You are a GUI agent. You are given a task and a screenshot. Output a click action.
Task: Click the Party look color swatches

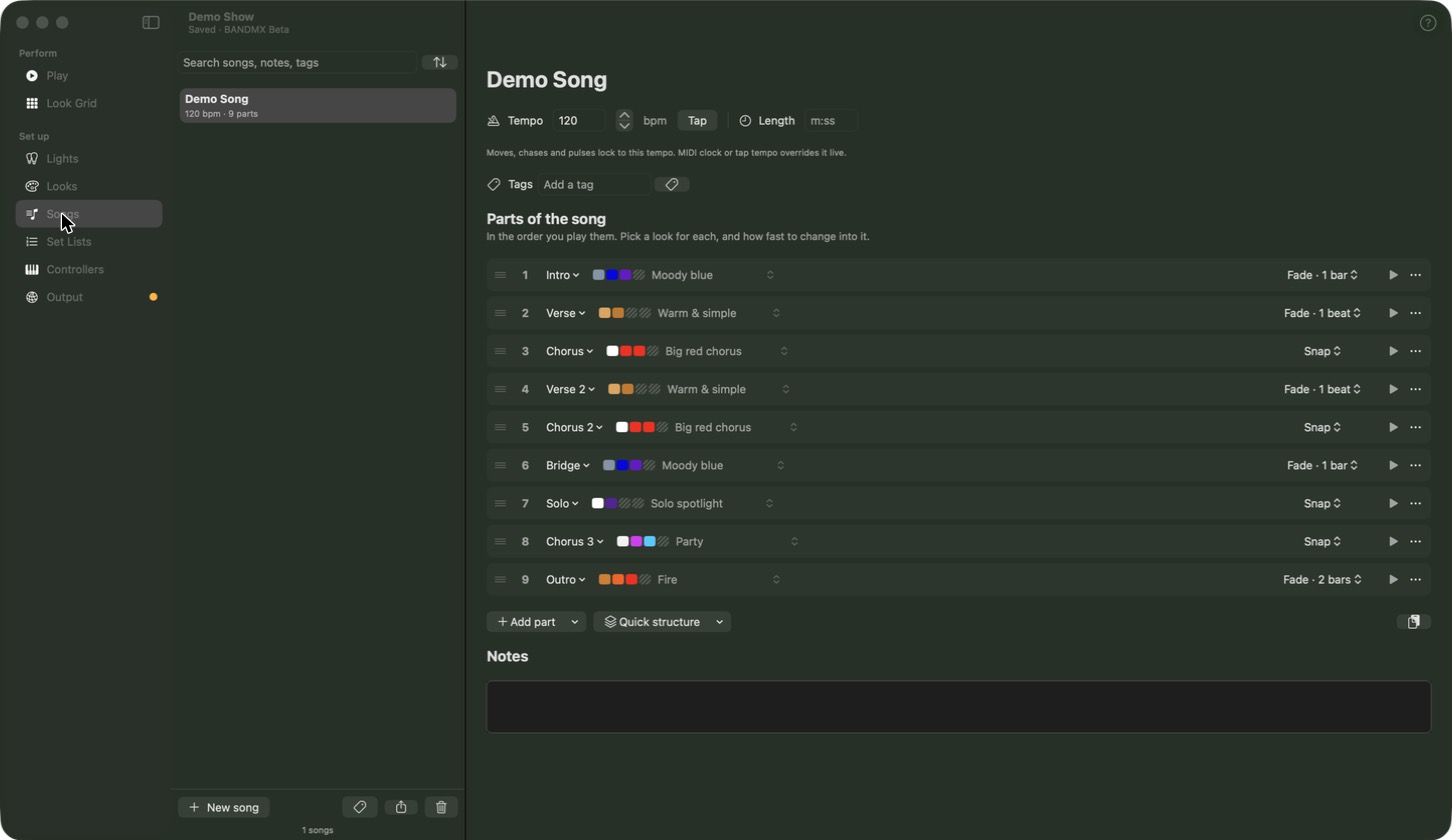tap(643, 541)
